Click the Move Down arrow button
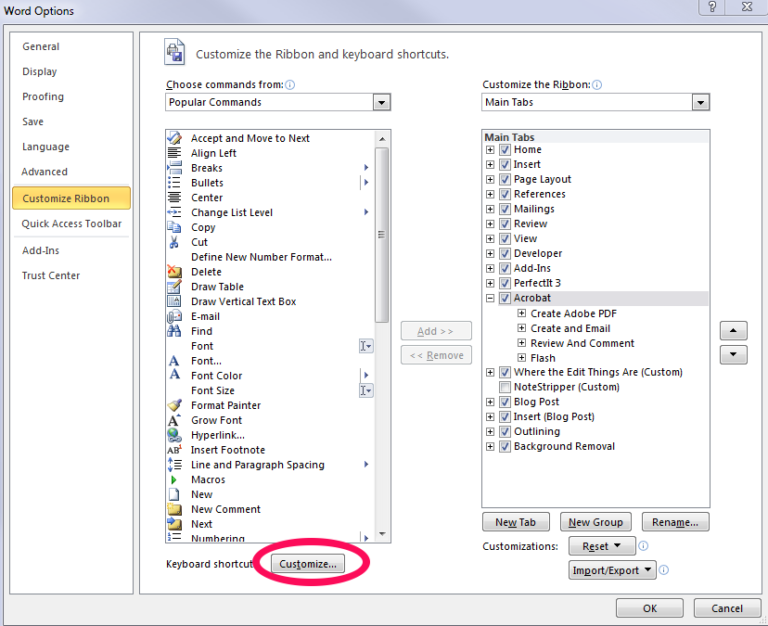Image resolution: width=768 pixels, height=626 pixels. [733, 355]
